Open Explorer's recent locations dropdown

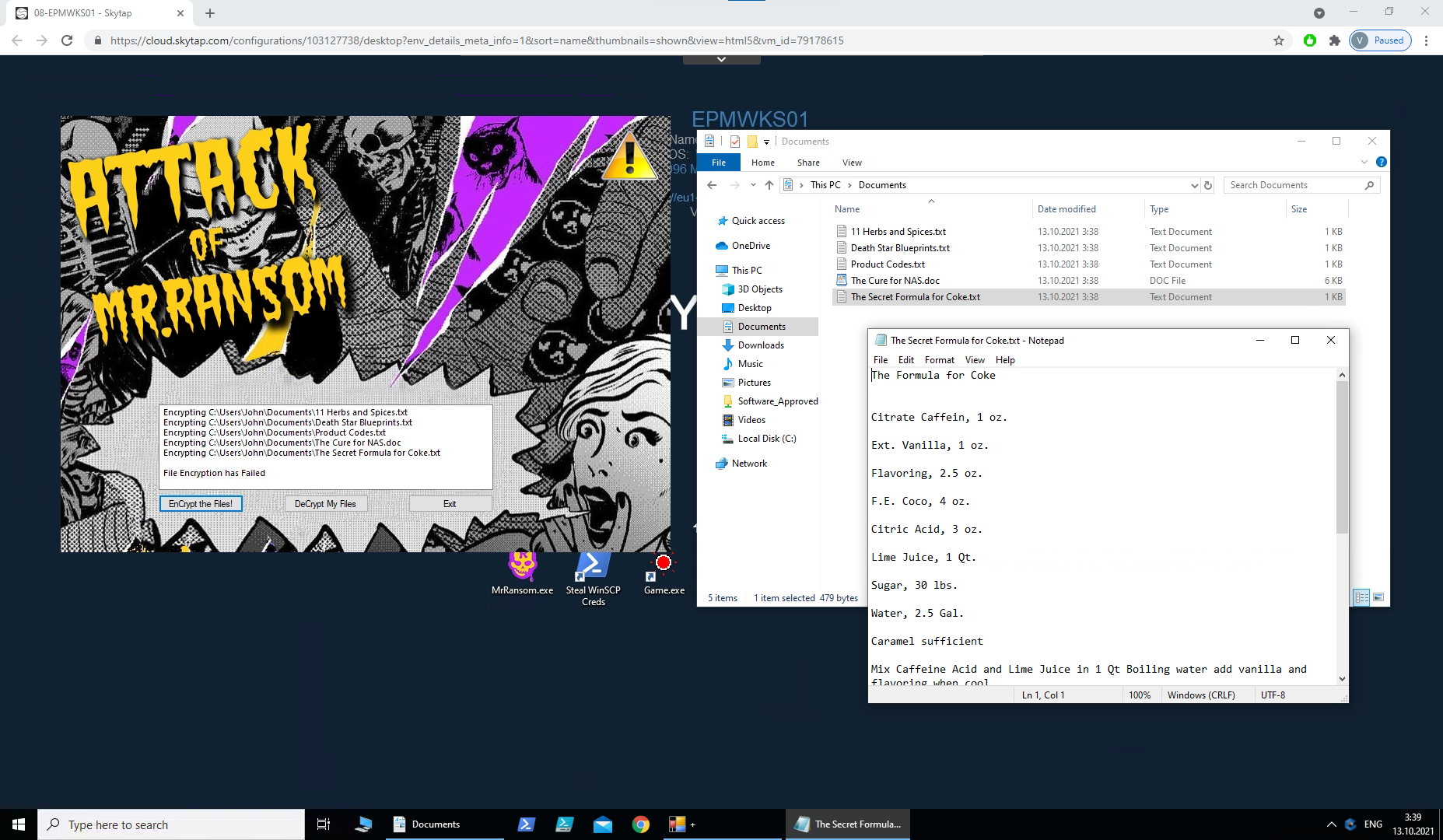[753, 185]
